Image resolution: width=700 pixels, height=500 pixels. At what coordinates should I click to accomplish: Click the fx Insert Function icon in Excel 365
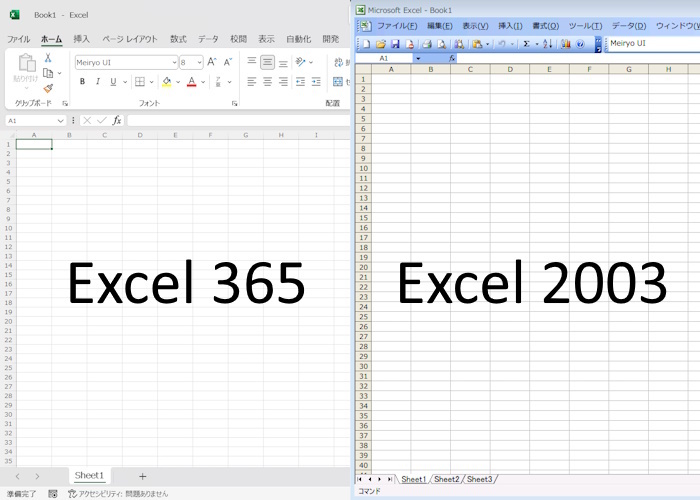pos(117,121)
